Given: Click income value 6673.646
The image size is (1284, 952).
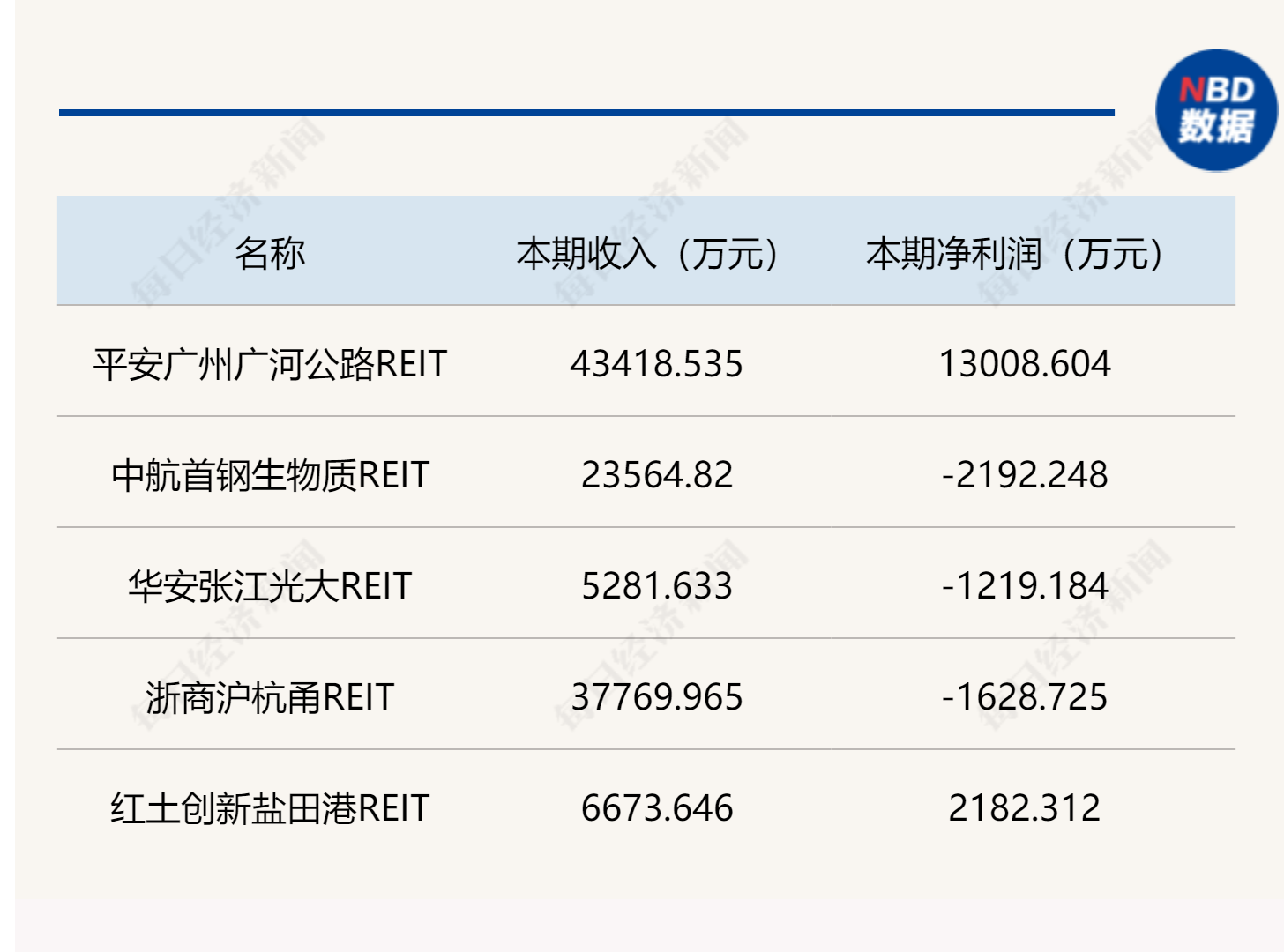Looking at the screenshot, I should tap(656, 808).
